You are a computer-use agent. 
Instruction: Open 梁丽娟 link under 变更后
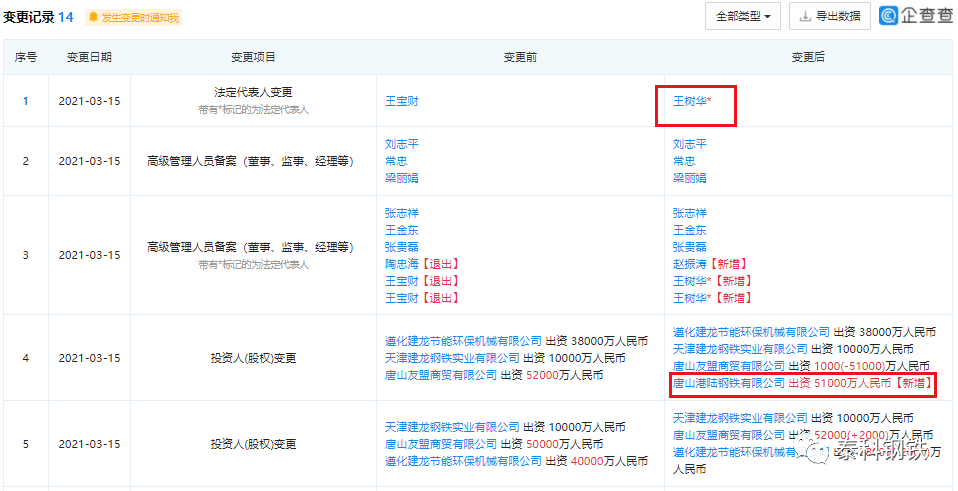click(690, 178)
